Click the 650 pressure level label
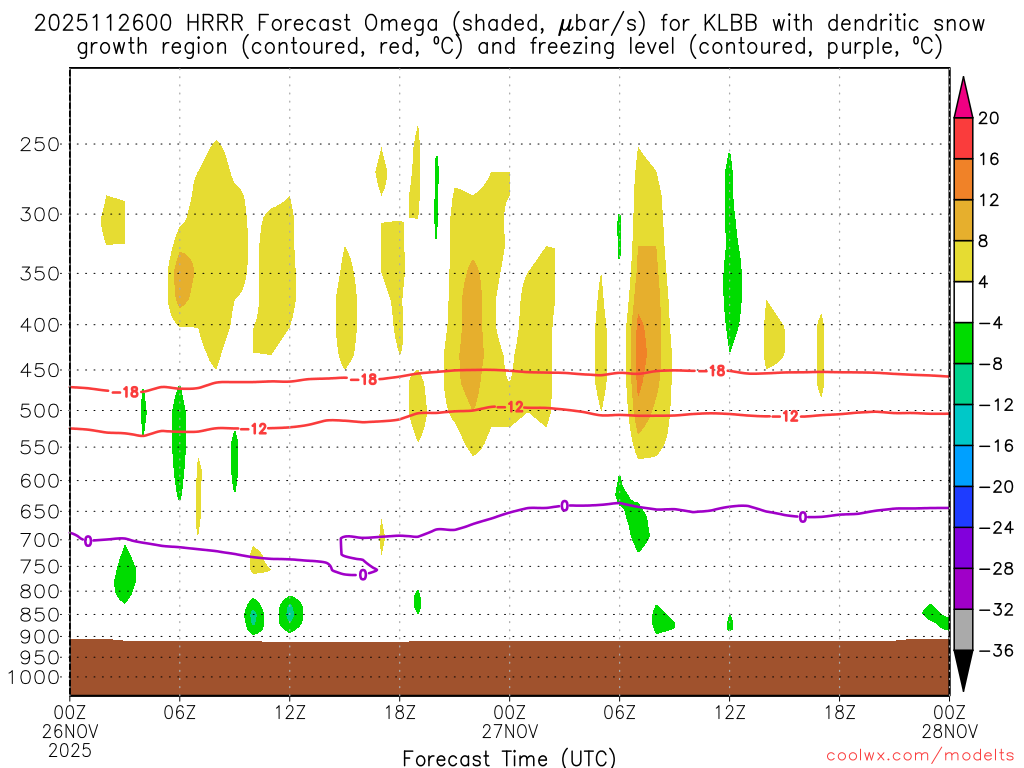Viewport: 1024px width, 768px height. [x=40, y=511]
